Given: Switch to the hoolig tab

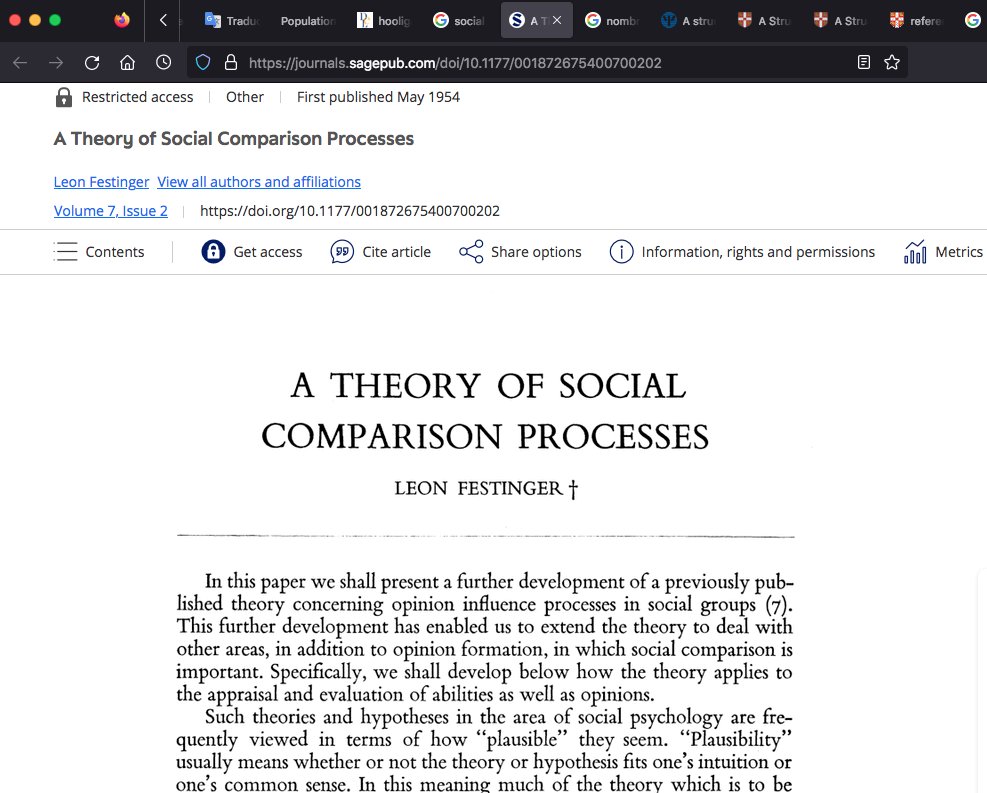Looking at the screenshot, I should [384, 21].
